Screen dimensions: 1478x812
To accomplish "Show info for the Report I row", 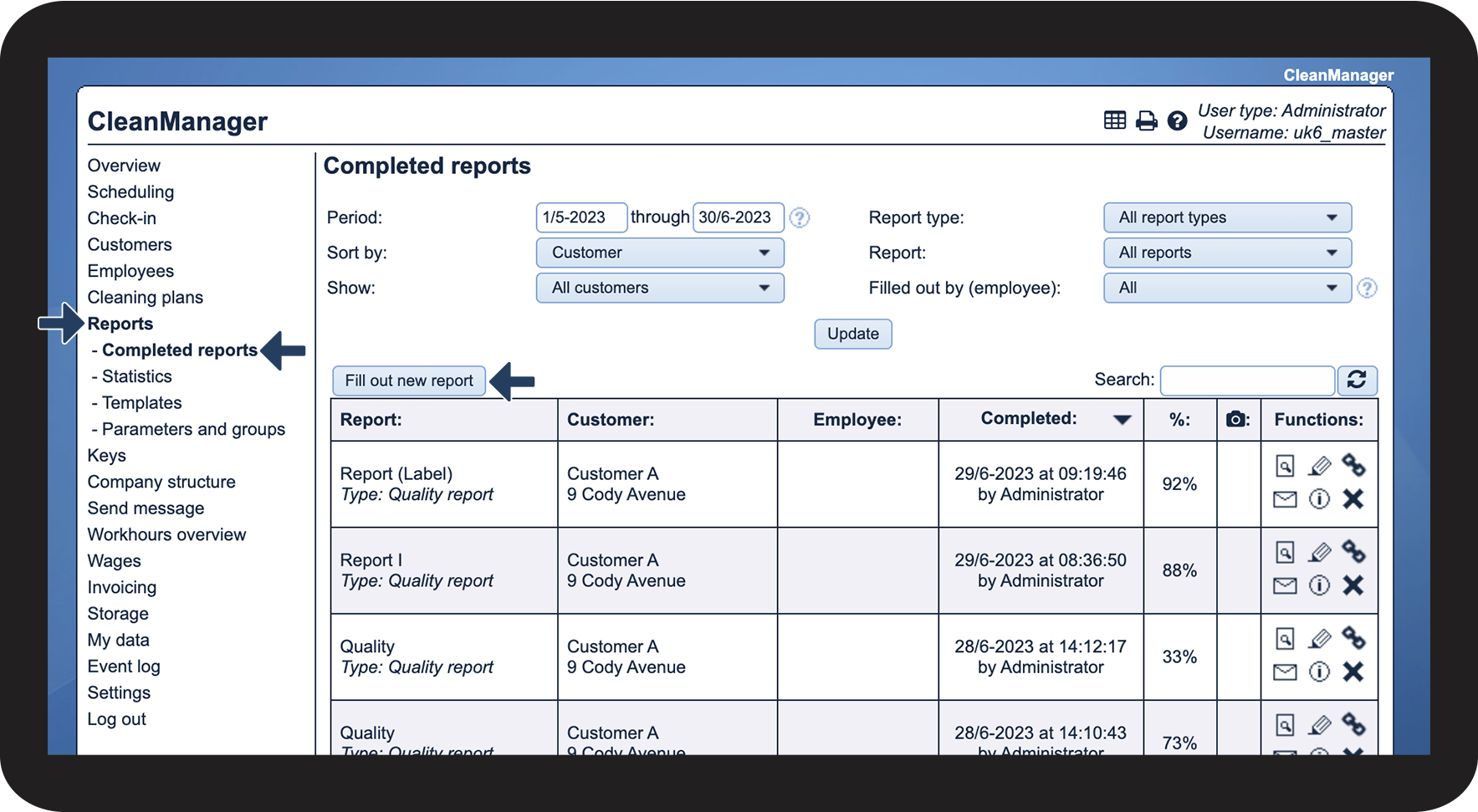I will point(1319,585).
